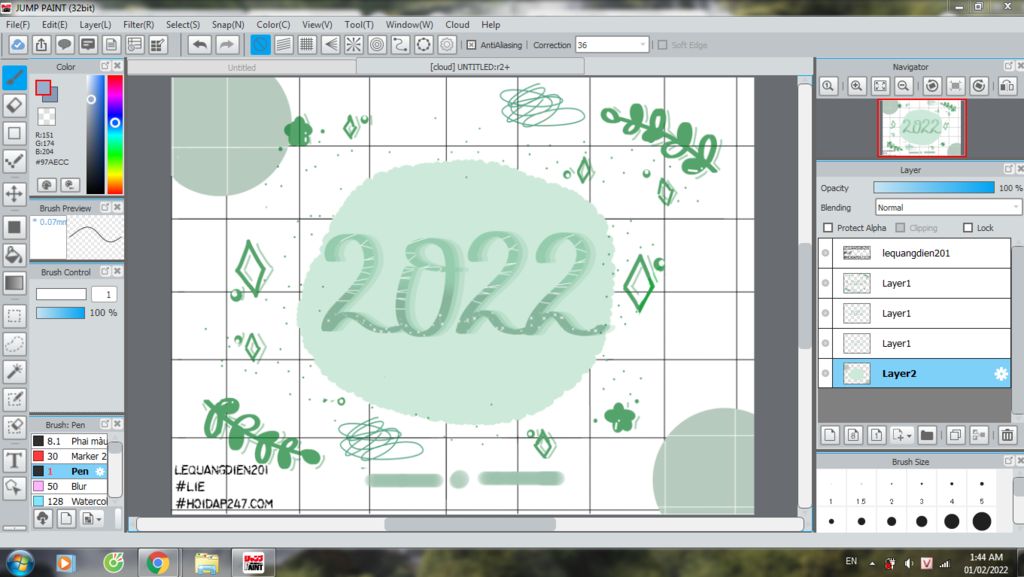Click the Undo arrow in toolbar
Image resolution: width=1024 pixels, height=577 pixels.
coord(200,45)
